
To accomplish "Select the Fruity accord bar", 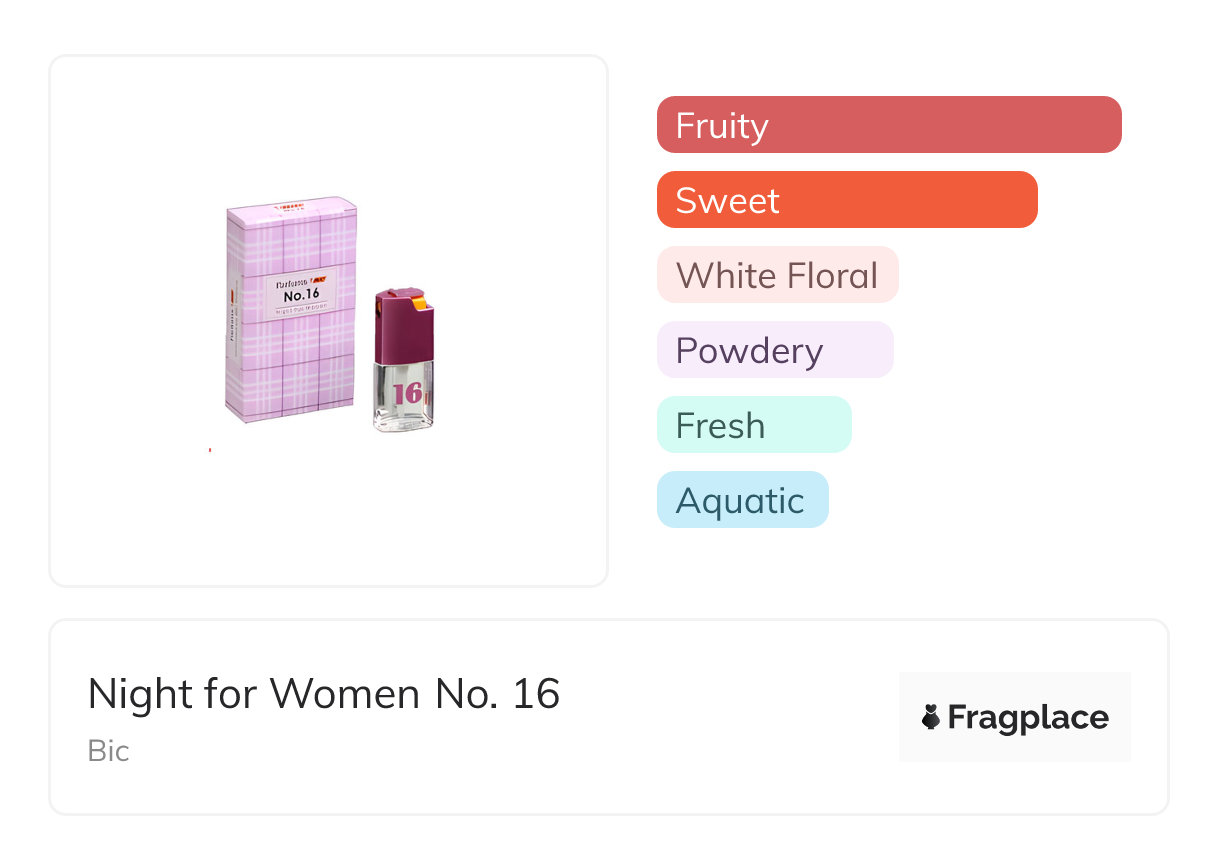I will 888,125.
